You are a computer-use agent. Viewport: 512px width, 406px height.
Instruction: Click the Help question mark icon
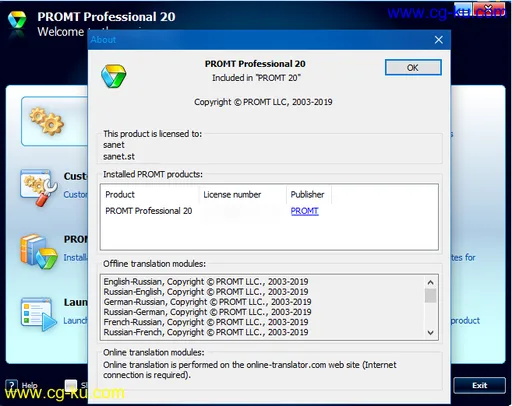click(x=12, y=386)
